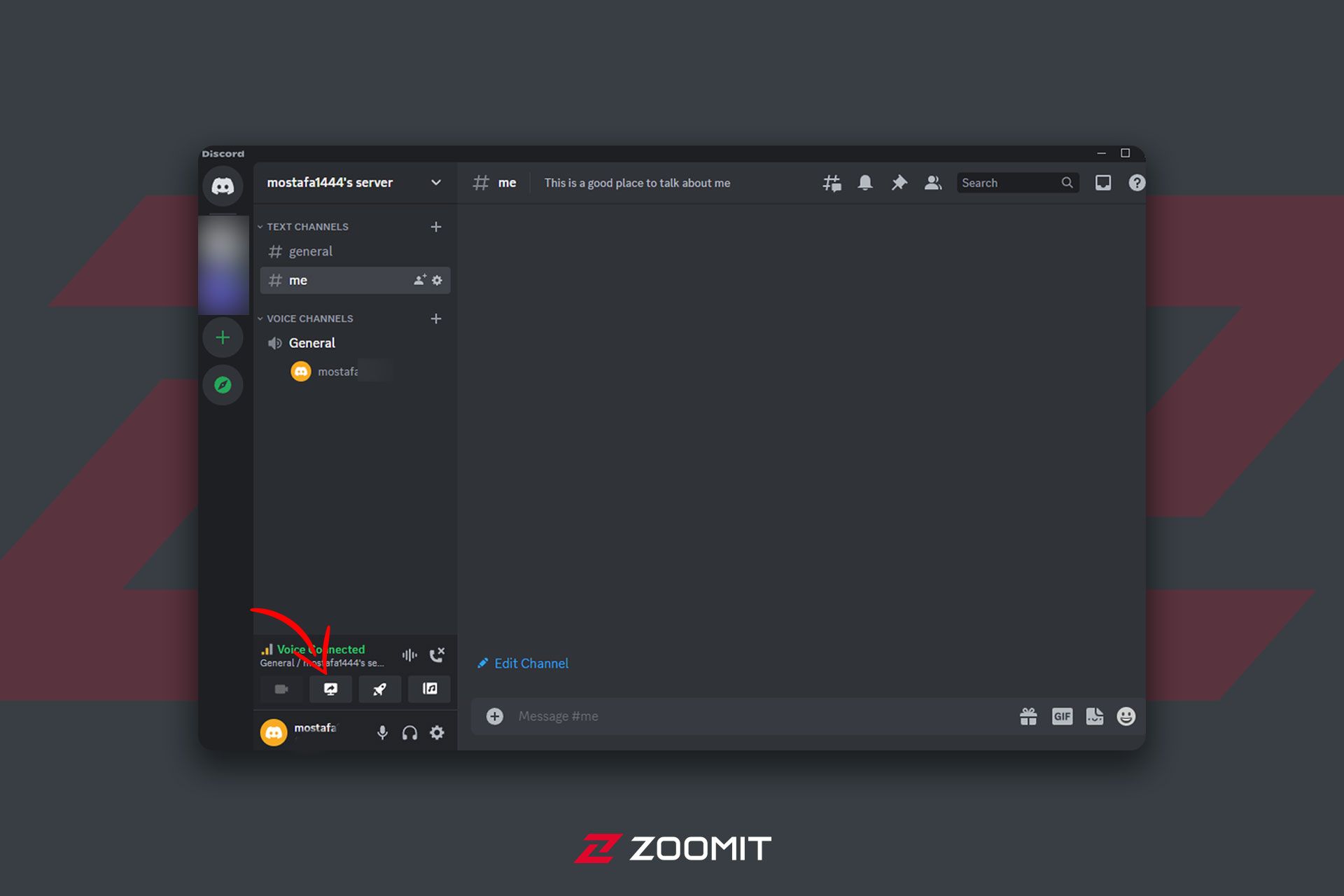This screenshot has height=896, width=1344.
Task: Create a new voice channel plus
Action: [436, 318]
